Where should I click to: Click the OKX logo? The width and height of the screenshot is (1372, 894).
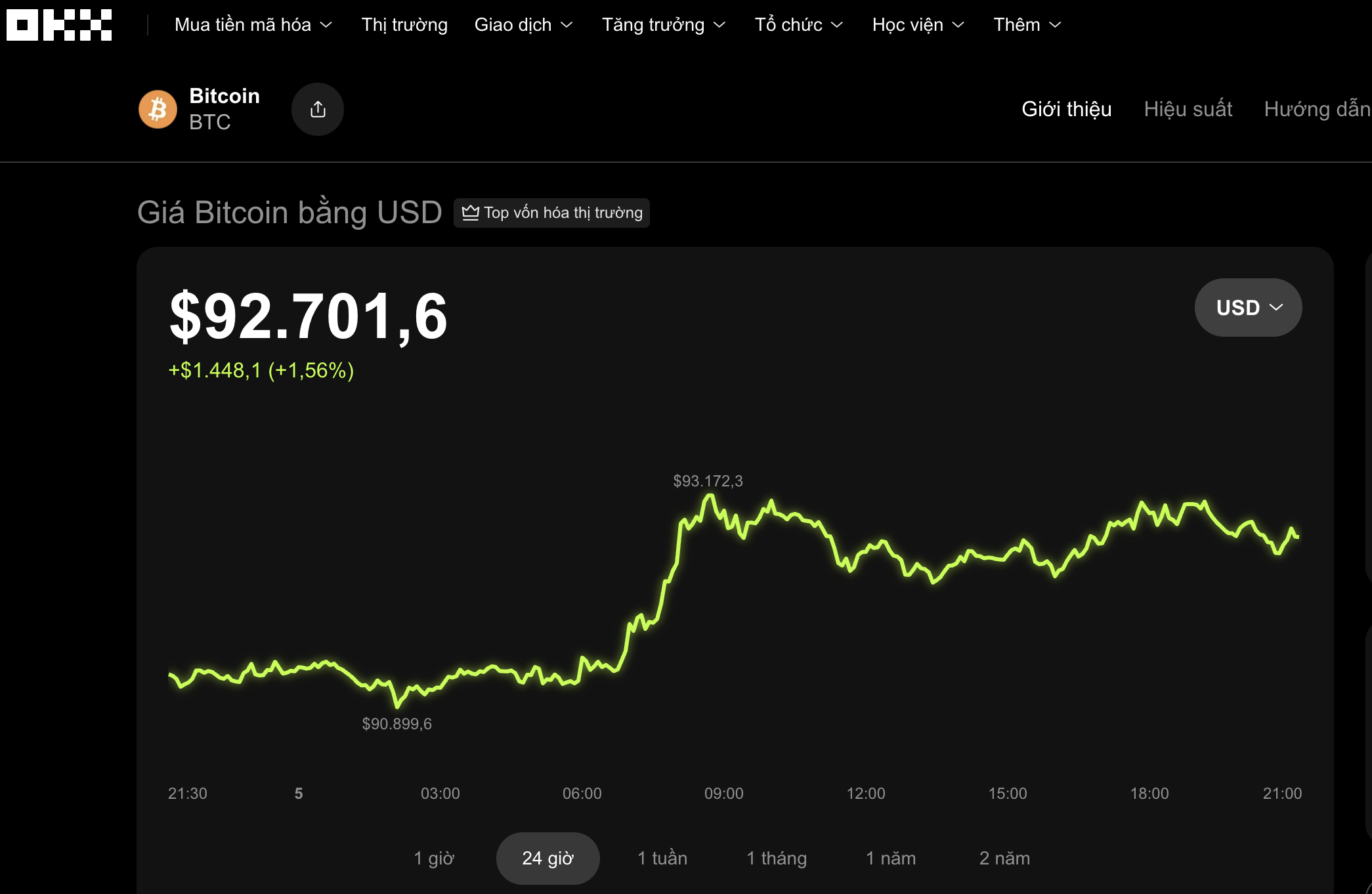click(59, 26)
